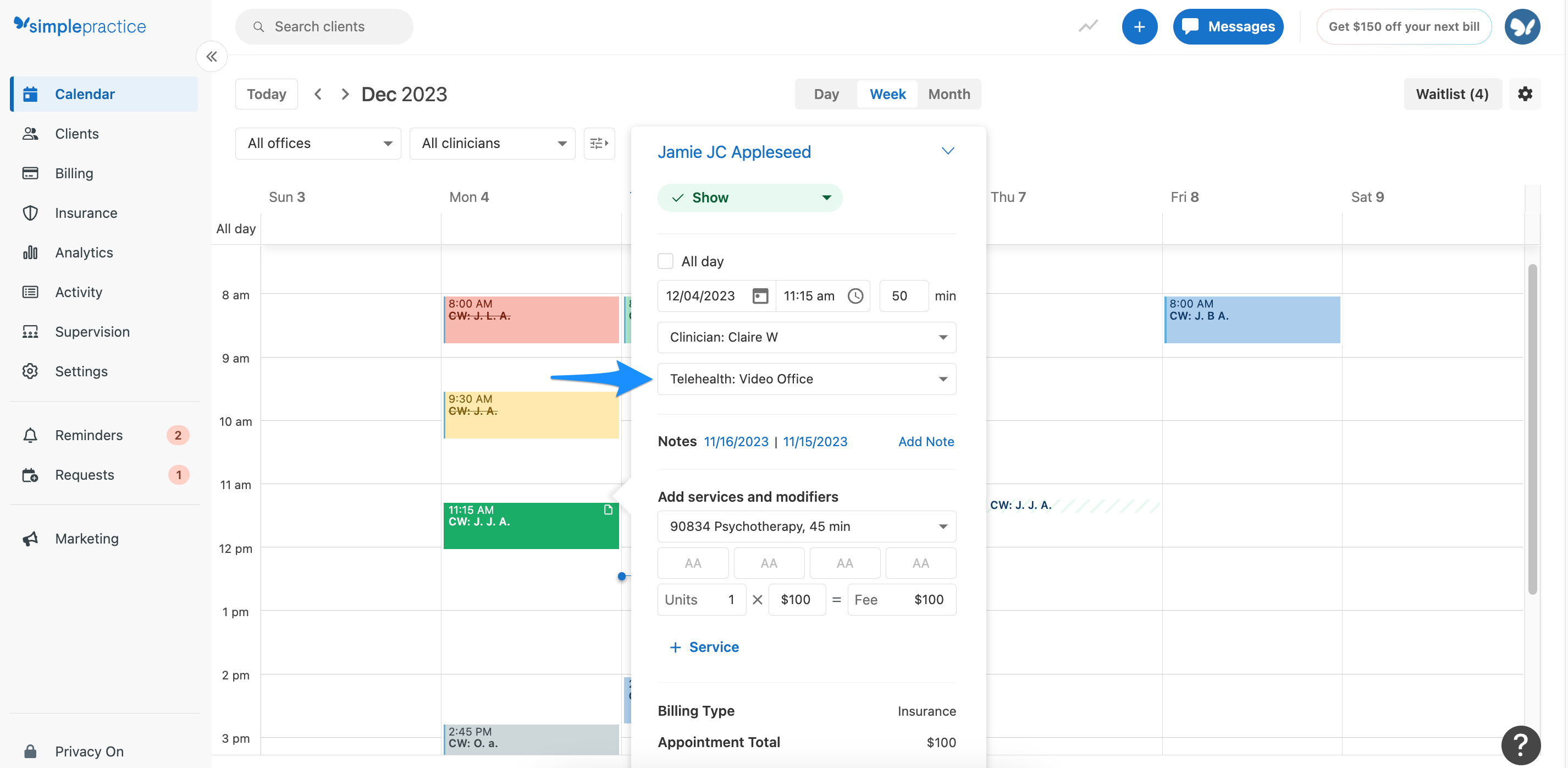Expand the Jamie JC Appleseed details chevron
This screenshot has height=768, width=1568.
(x=948, y=150)
